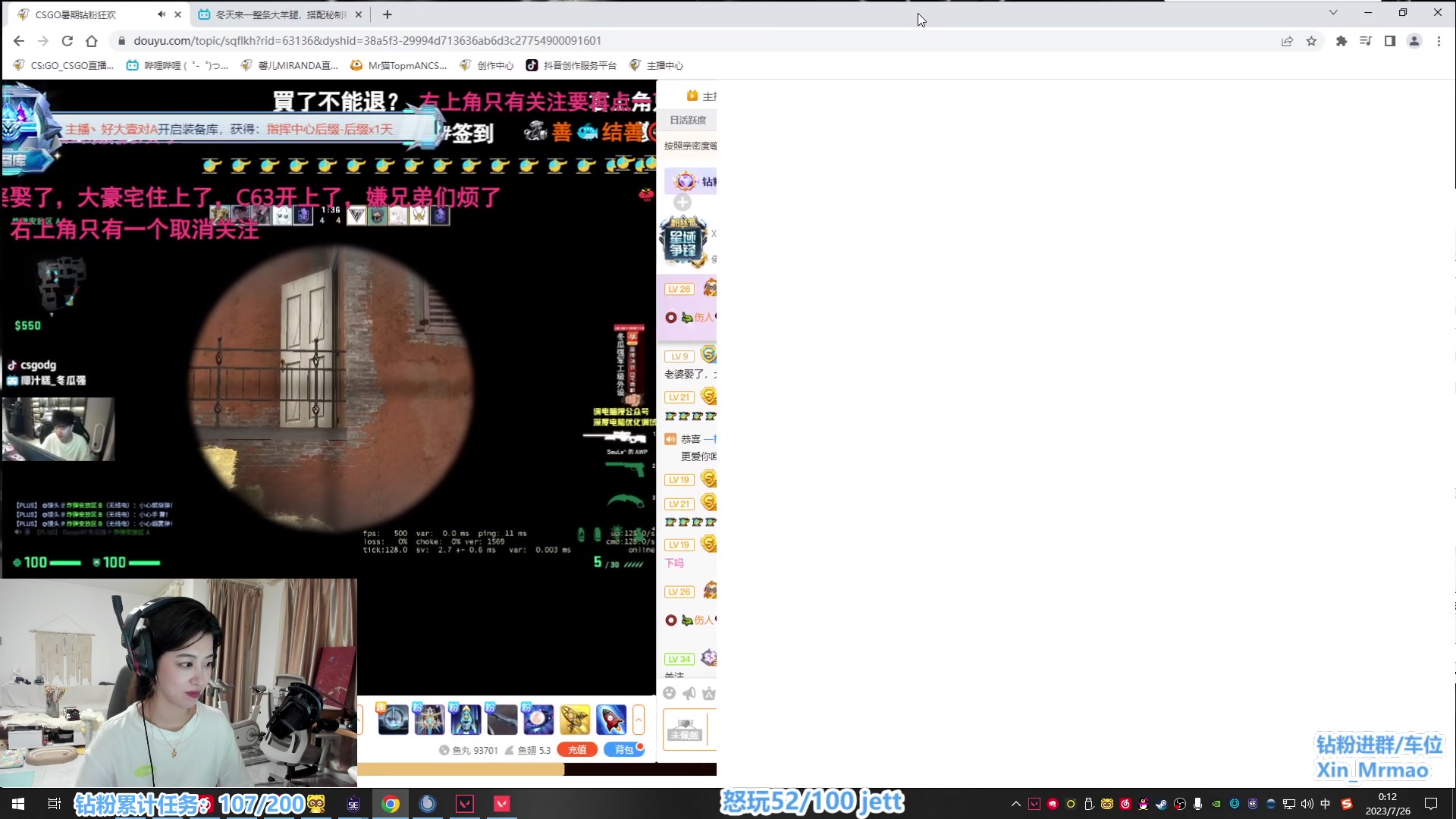Open the 创作中心 bookmark
Image resolution: width=1456 pixels, height=819 pixels.
tap(487, 65)
